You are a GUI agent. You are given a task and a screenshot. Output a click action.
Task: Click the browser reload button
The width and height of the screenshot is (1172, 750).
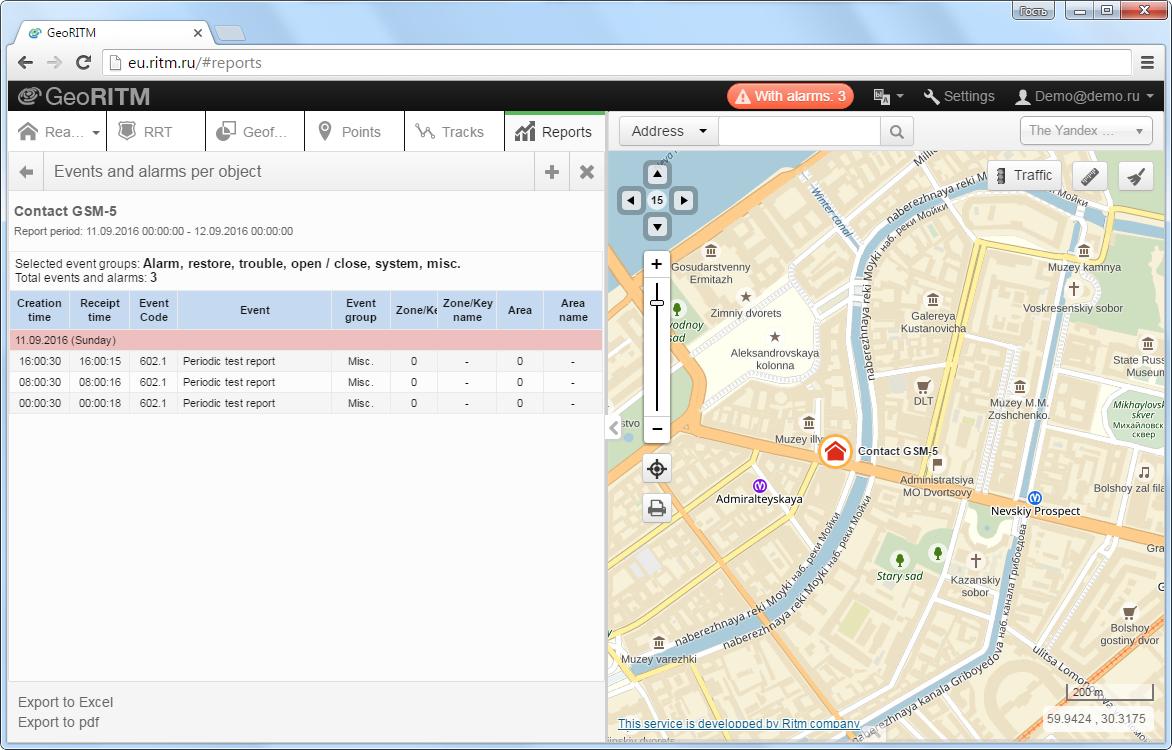[x=84, y=63]
